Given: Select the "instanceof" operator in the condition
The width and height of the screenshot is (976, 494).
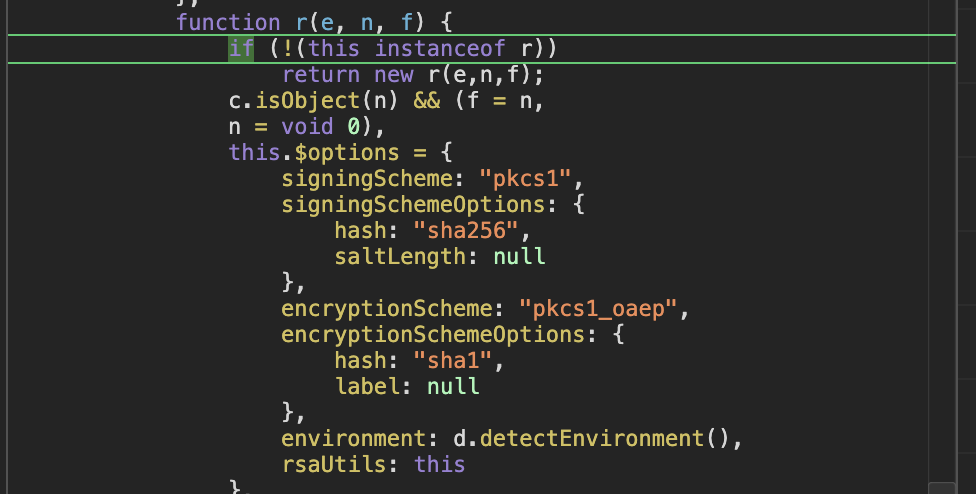Looking at the screenshot, I should (x=440, y=49).
